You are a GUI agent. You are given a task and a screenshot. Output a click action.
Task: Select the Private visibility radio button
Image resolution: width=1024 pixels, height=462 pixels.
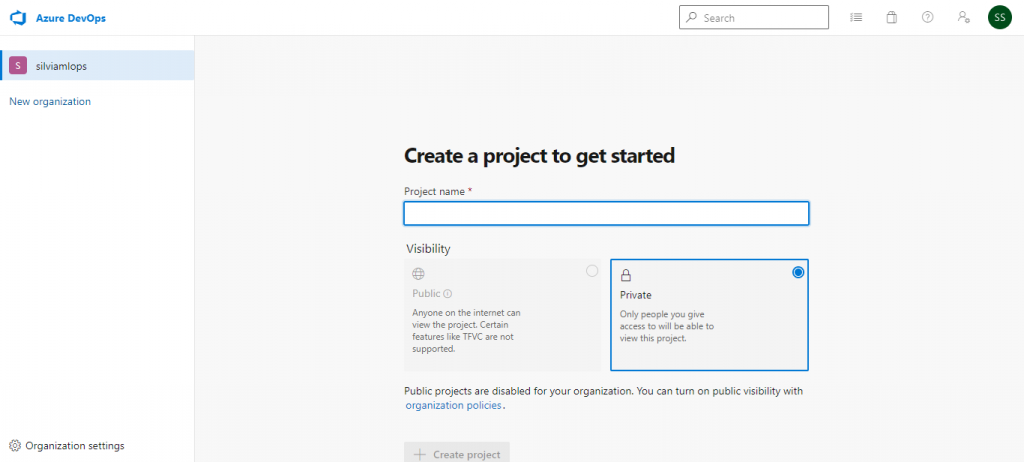pyautogui.click(x=797, y=272)
